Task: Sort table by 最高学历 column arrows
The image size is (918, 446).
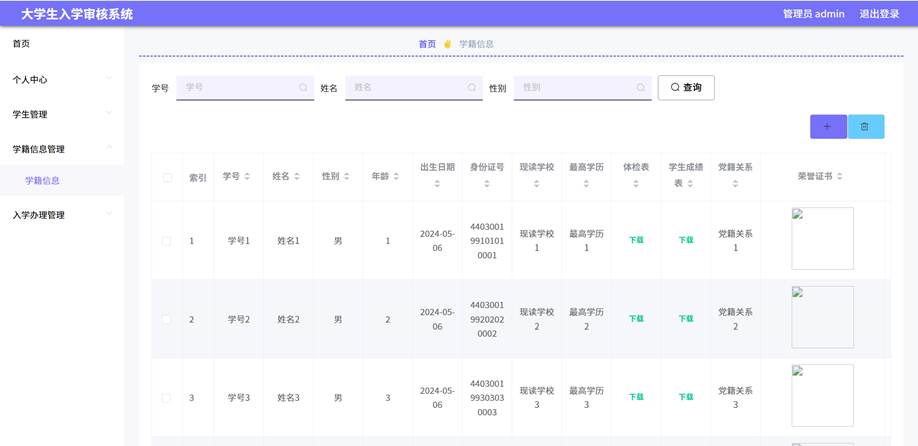Action: point(587,184)
